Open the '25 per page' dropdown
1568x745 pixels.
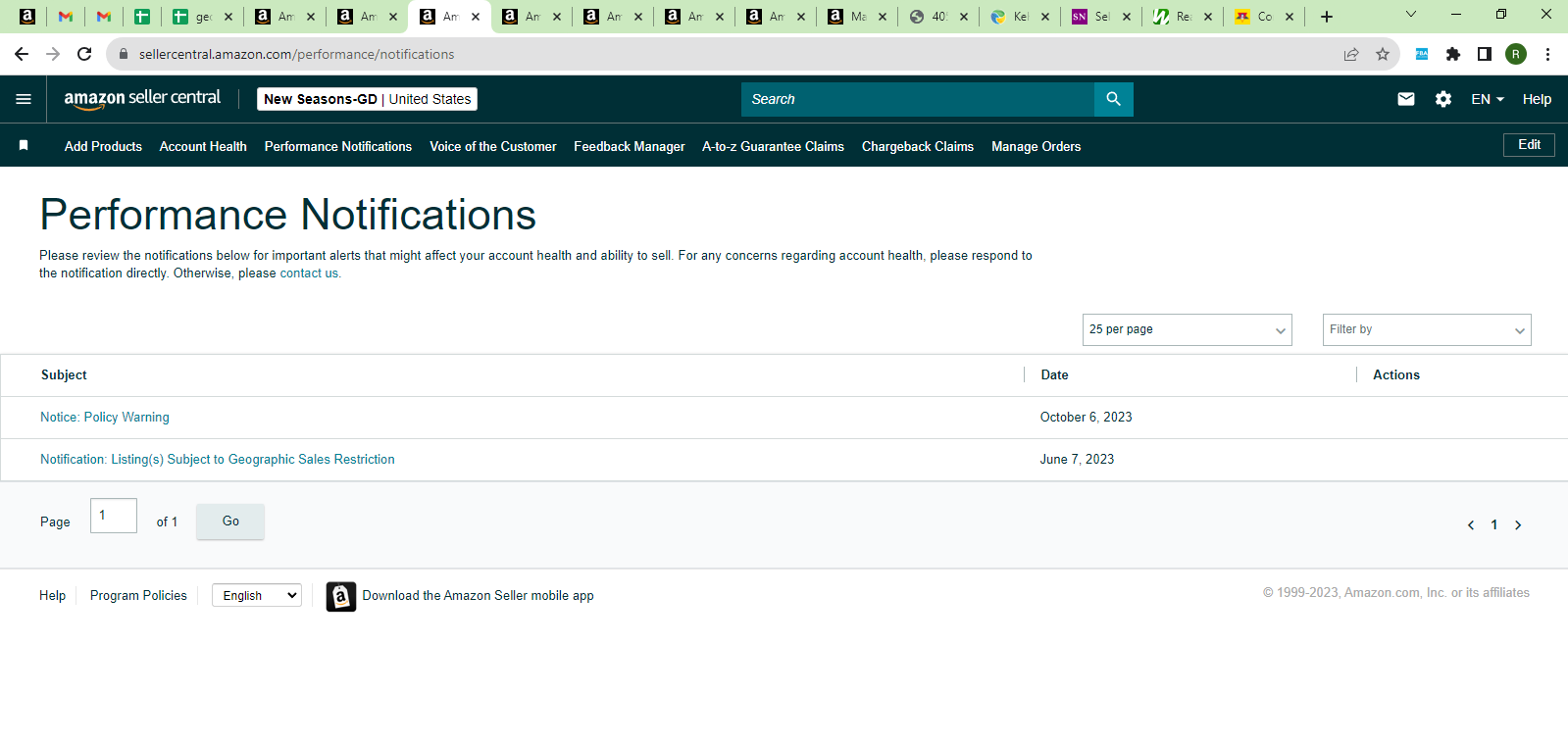[x=1188, y=329]
